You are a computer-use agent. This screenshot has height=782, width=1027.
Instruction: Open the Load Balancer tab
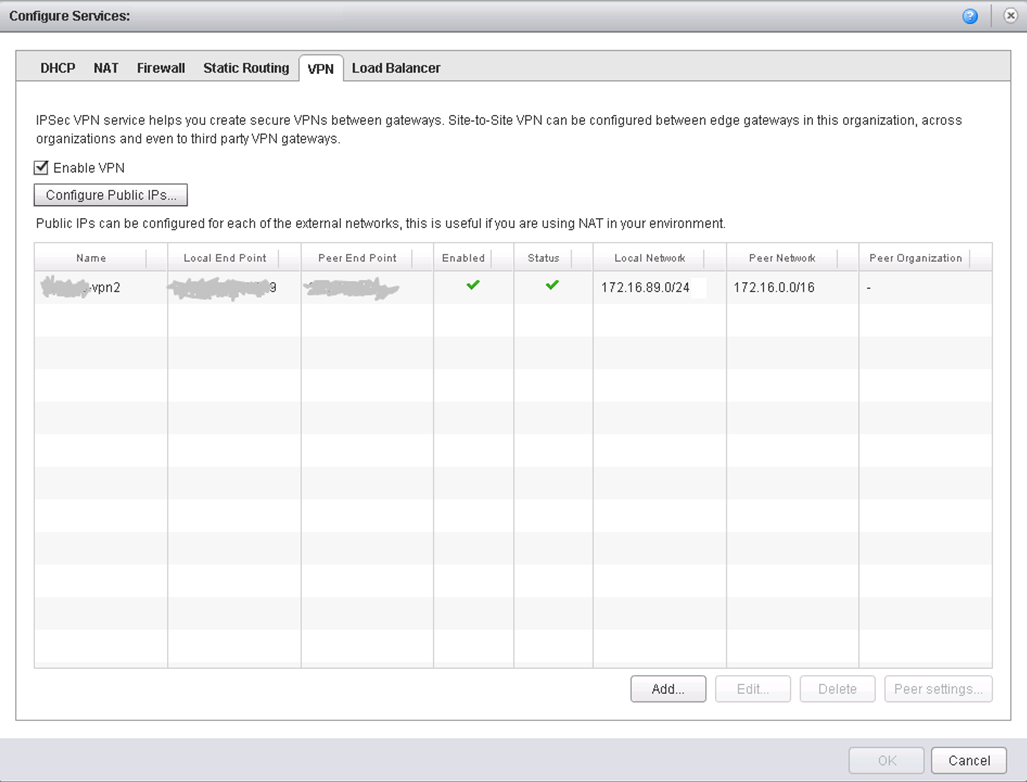point(396,68)
